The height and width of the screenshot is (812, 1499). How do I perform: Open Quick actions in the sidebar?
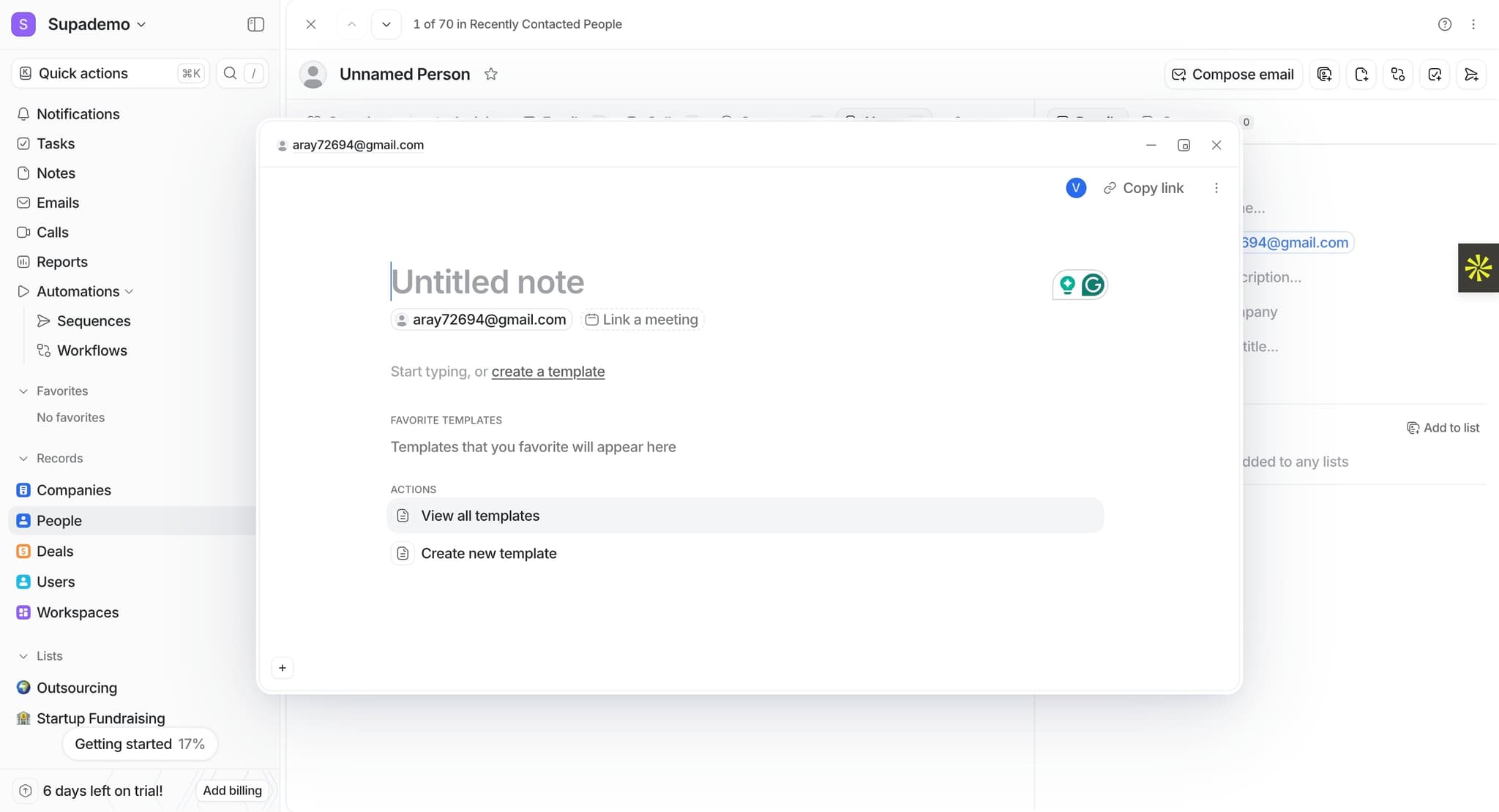tap(81, 73)
